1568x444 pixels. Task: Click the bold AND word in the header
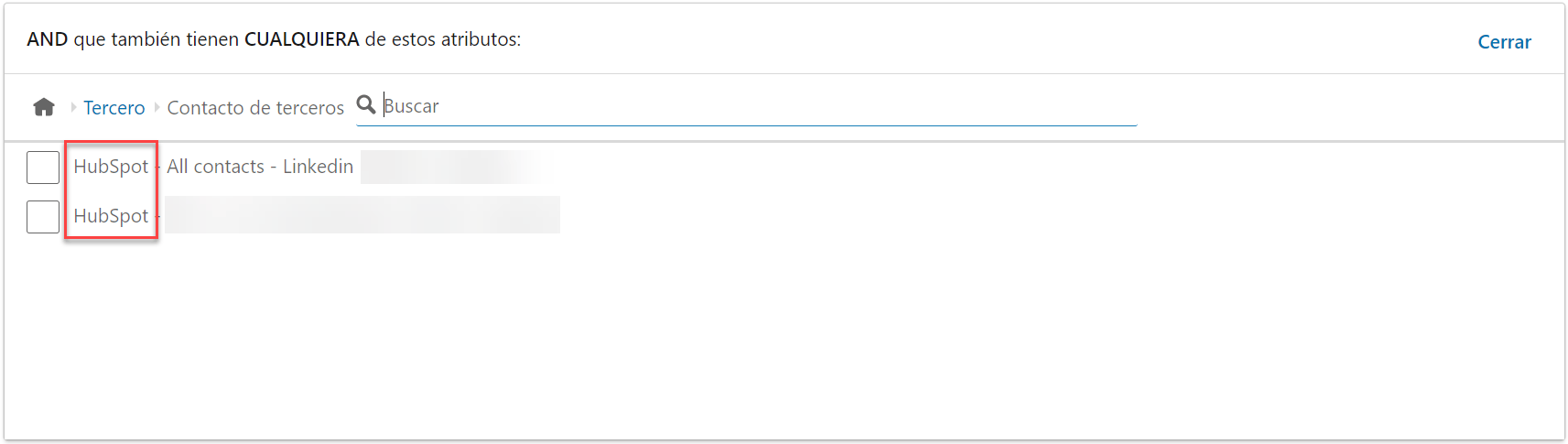(x=47, y=39)
